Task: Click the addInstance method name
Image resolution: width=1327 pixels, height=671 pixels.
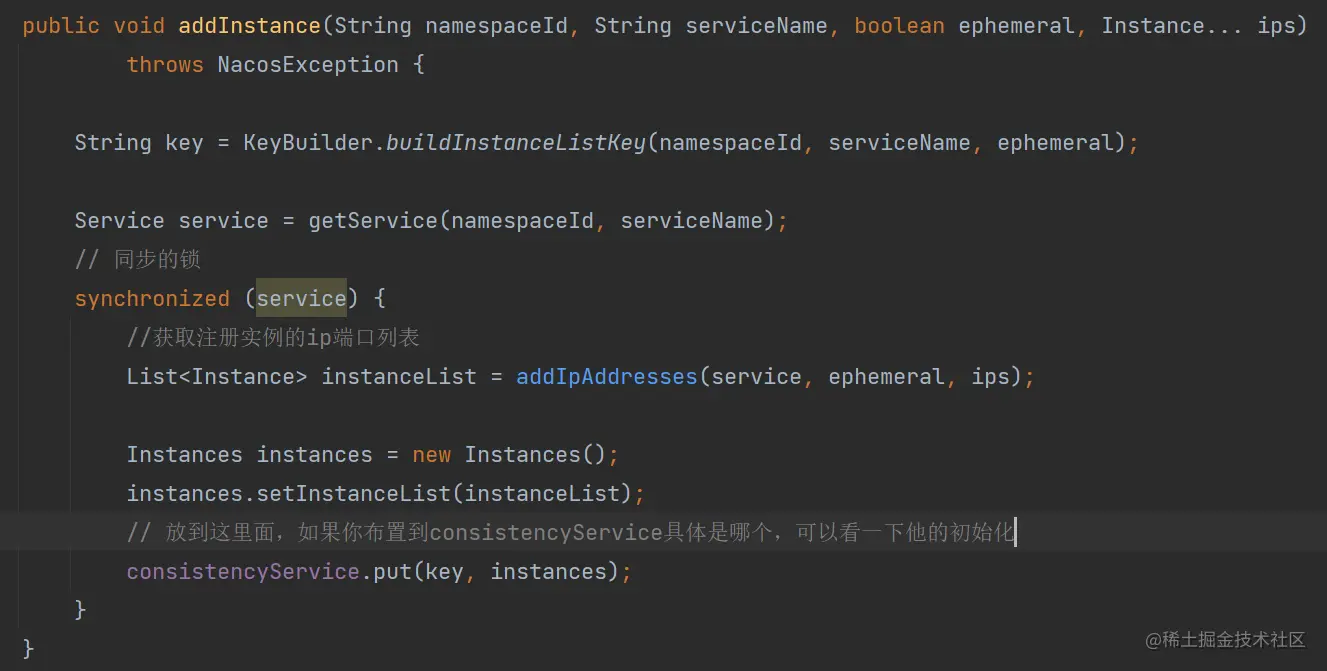Action: (249, 26)
